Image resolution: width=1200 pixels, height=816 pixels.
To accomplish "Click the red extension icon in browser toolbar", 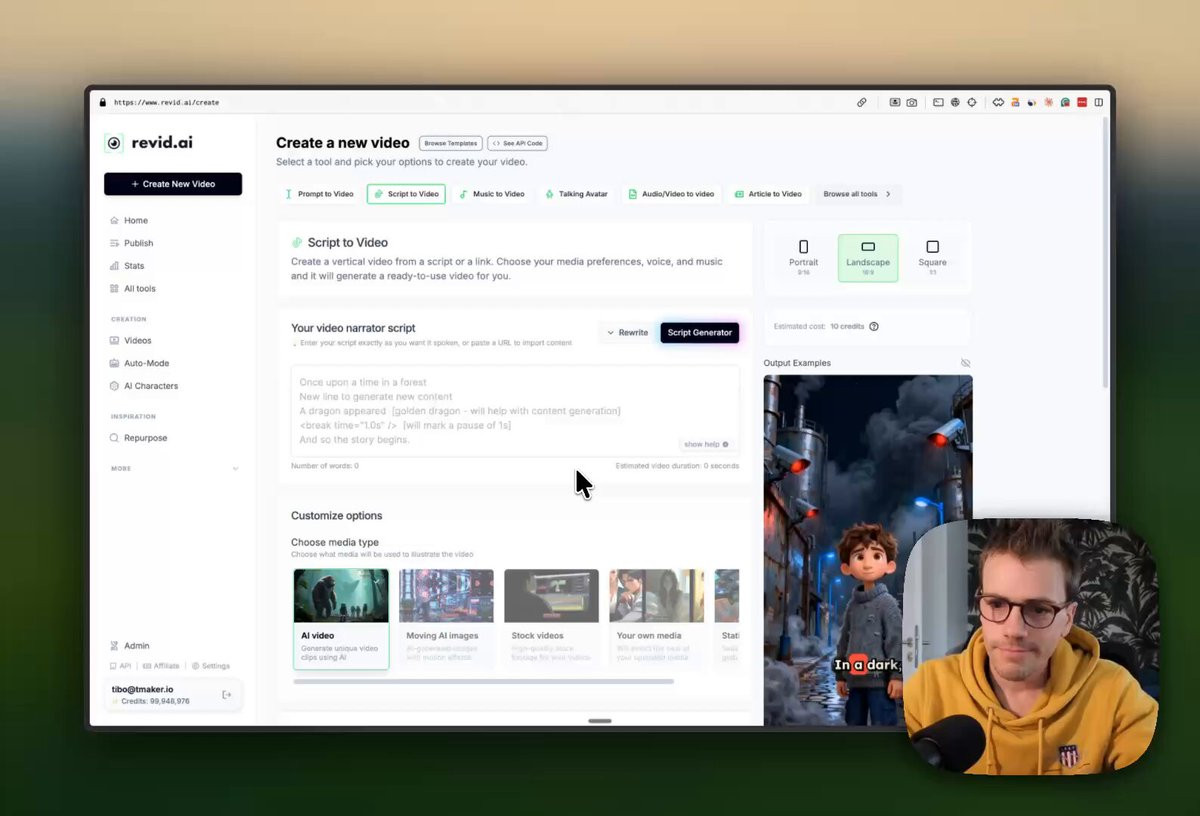I will tap(1082, 102).
